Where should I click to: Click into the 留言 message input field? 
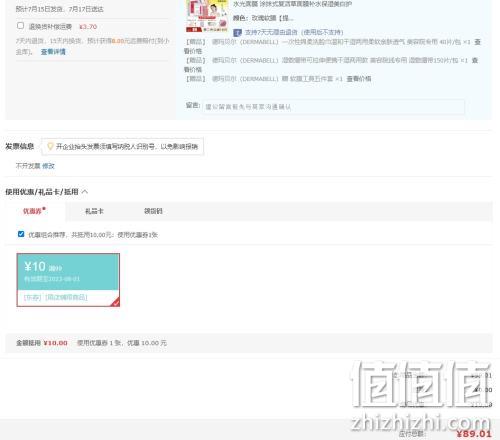click(333, 107)
